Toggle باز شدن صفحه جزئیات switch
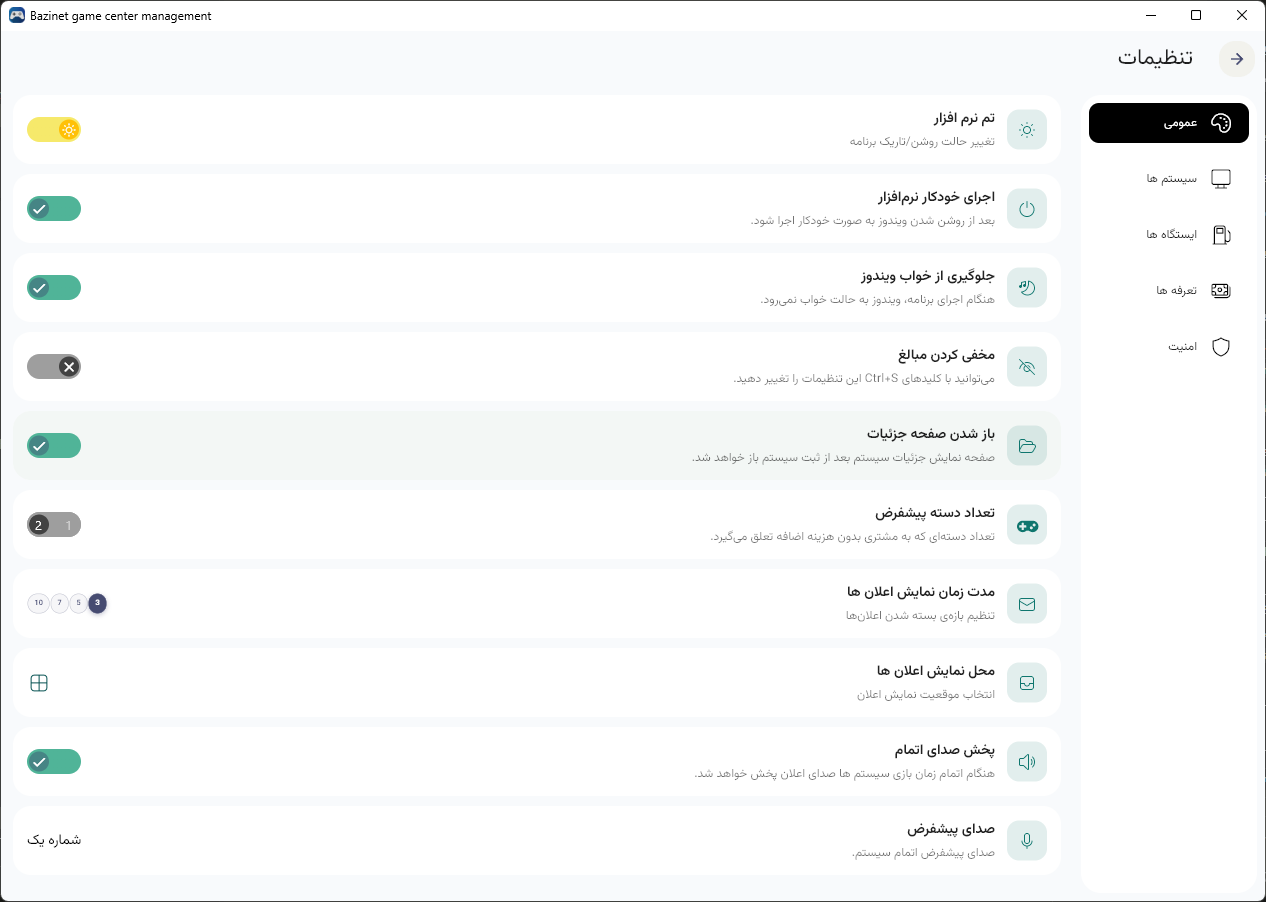The width and height of the screenshot is (1266, 902). 54,445
